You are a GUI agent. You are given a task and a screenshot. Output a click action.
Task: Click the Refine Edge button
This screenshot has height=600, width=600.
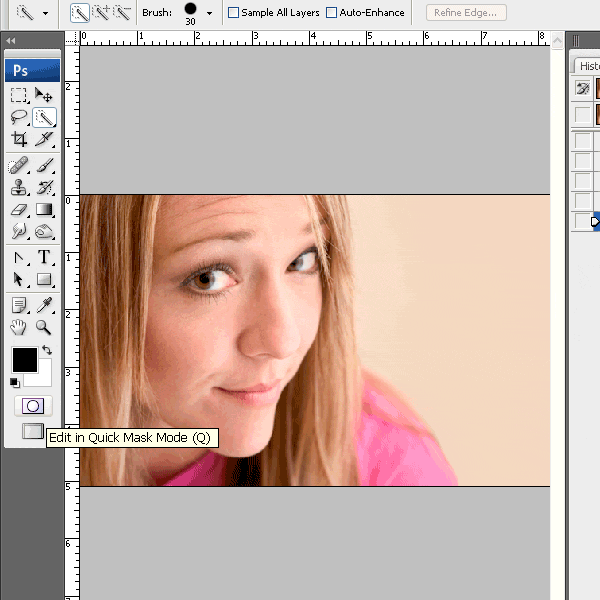pyautogui.click(x=466, y=13)
